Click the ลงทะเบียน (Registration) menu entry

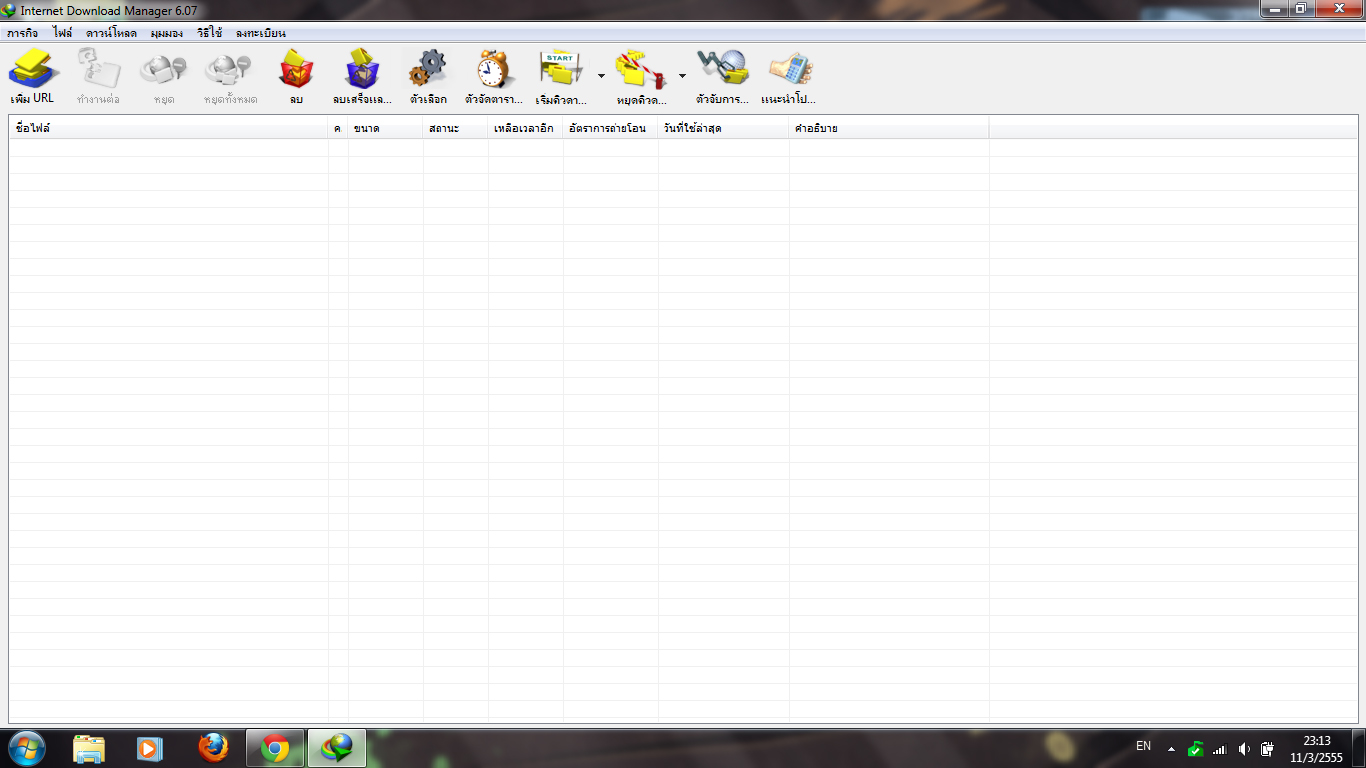[260, 32]
